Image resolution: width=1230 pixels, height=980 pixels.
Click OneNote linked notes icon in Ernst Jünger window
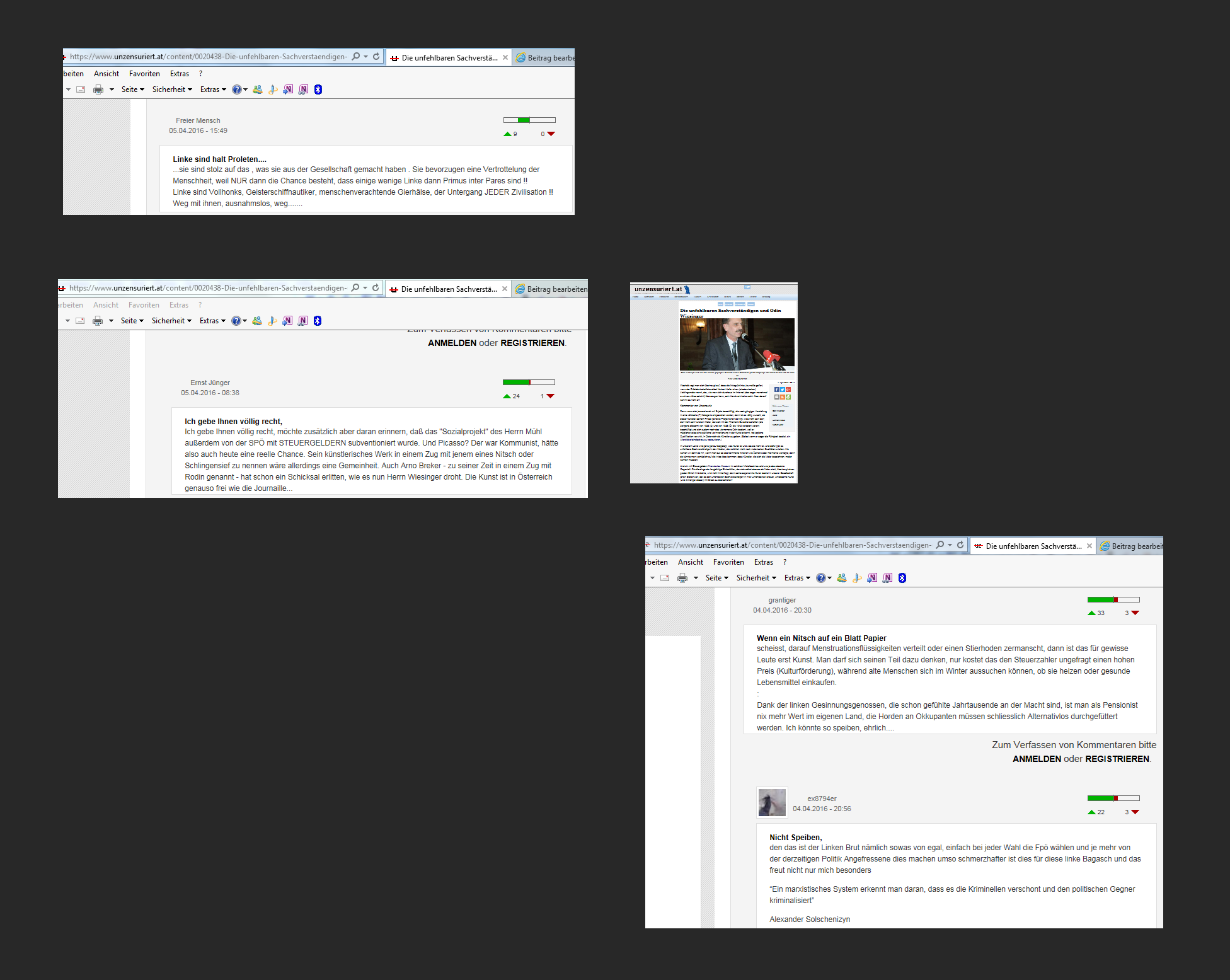click(302, 321)
